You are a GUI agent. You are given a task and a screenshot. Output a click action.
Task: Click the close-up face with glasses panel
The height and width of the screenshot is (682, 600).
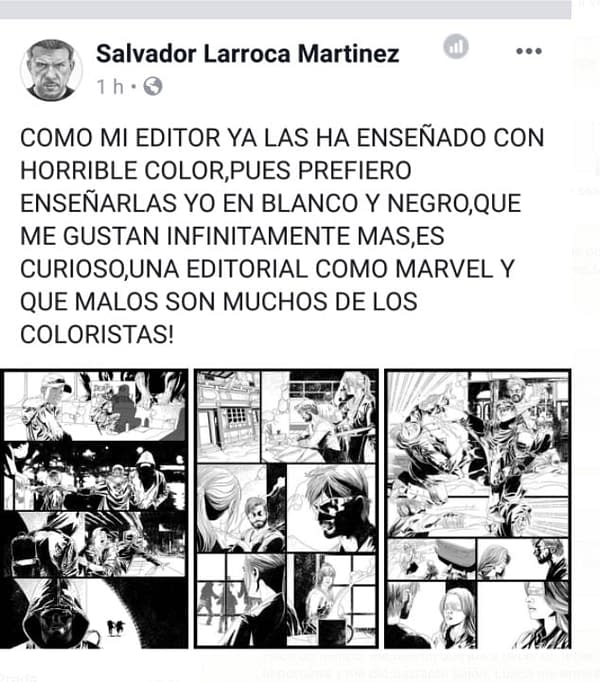(x=331, y=508)
